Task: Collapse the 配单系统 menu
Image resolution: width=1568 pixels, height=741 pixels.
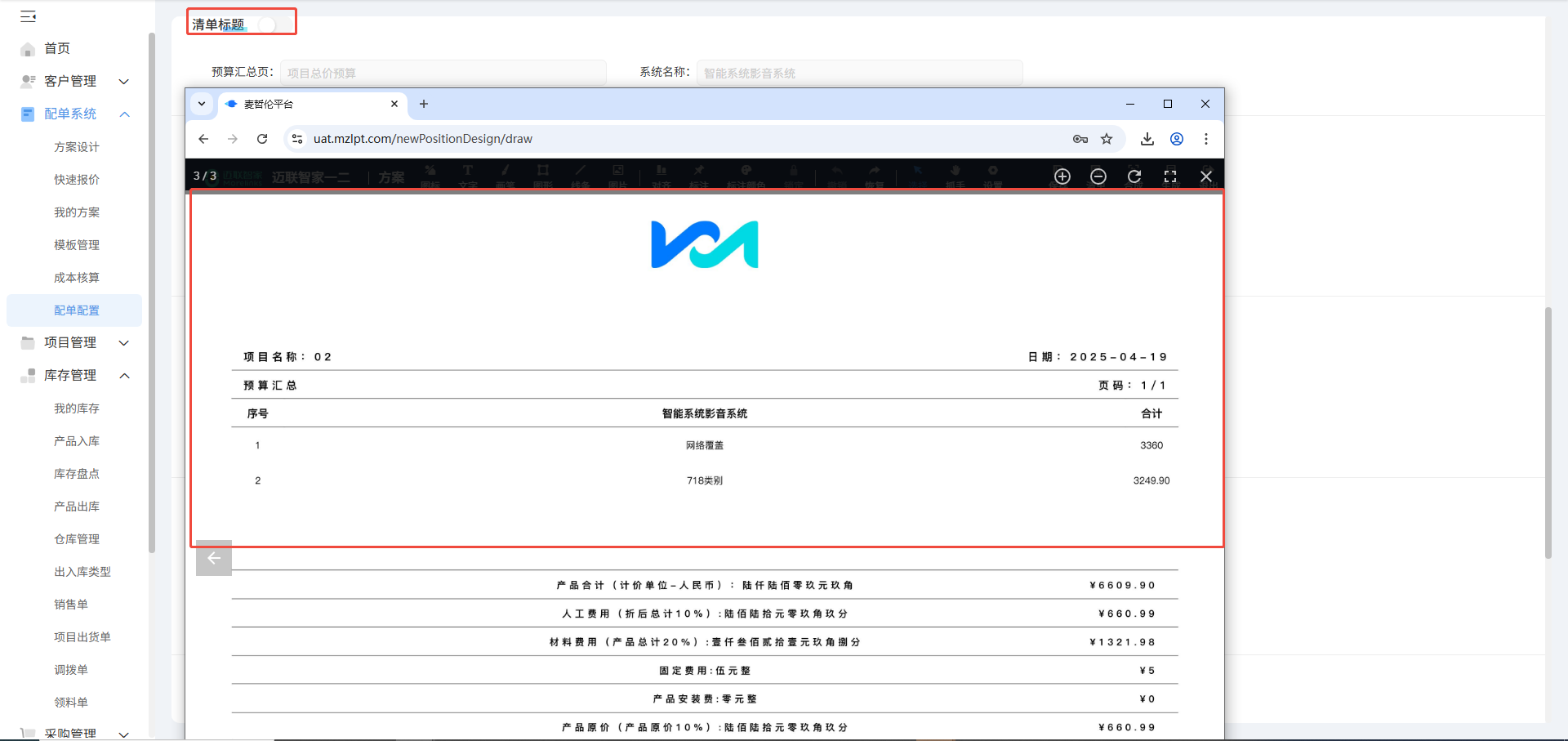Action: (x=124, y=114)
